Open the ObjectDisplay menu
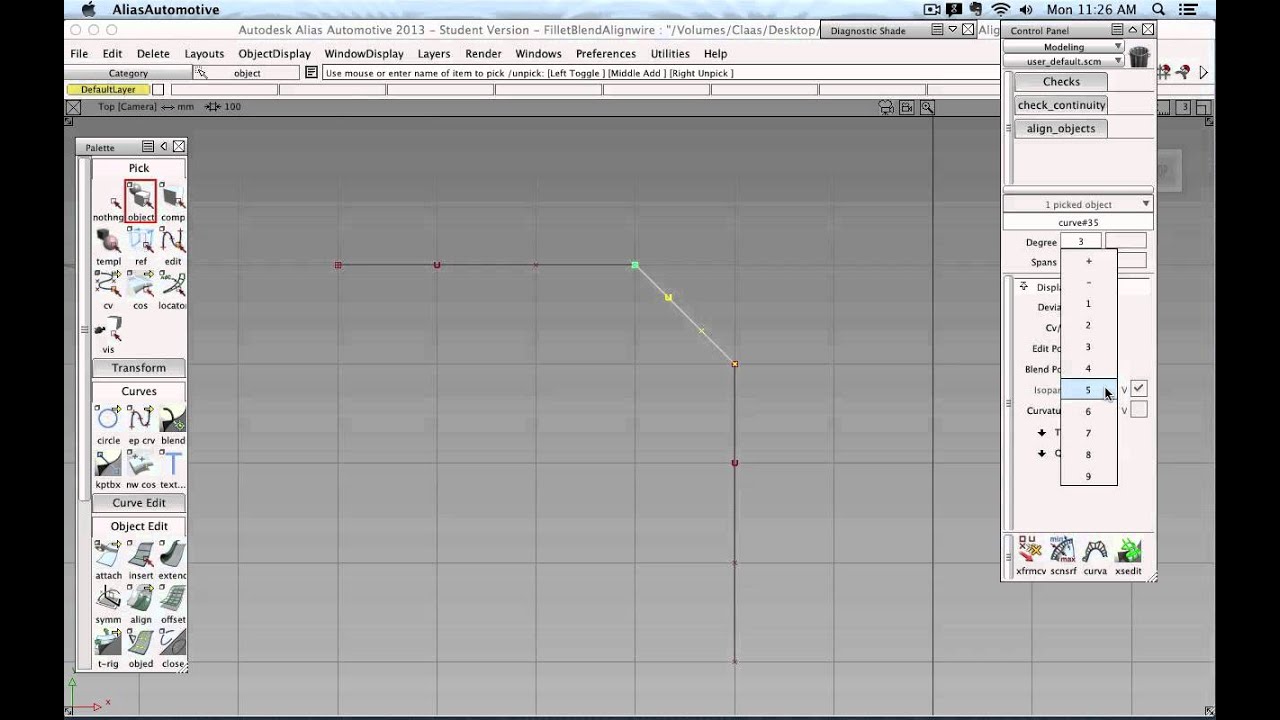The image size is (1280, 720). click(x=274, y=54)
